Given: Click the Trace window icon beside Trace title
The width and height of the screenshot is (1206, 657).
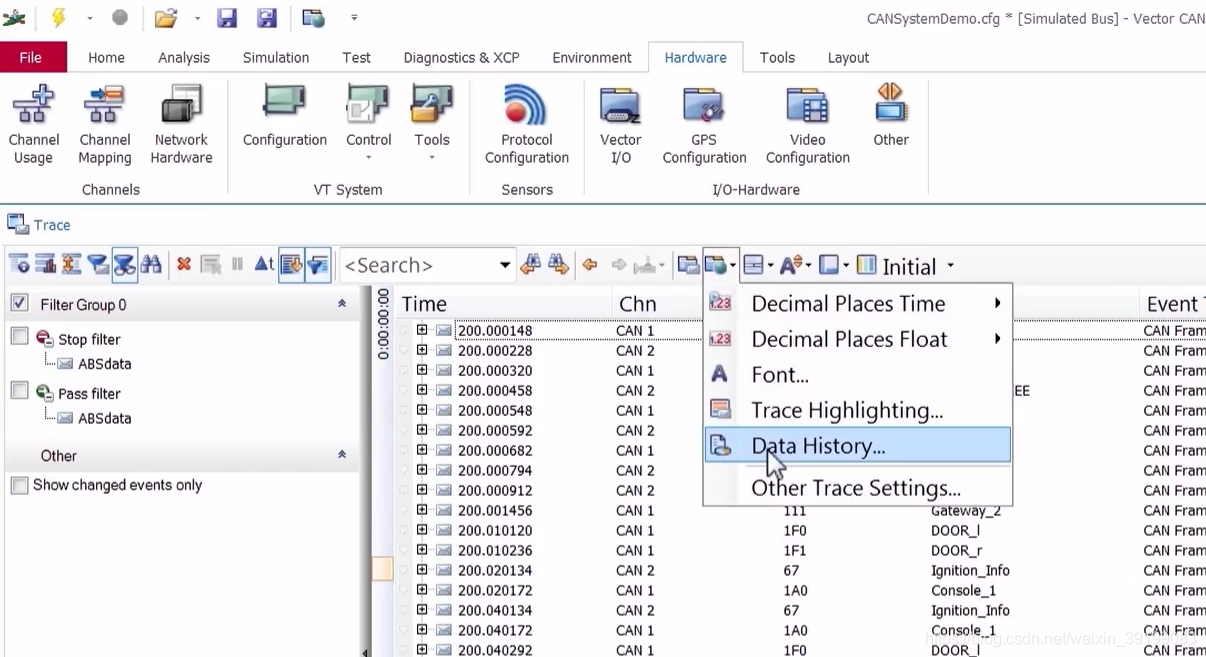Looking at the screenshot, I should (18, 225).
